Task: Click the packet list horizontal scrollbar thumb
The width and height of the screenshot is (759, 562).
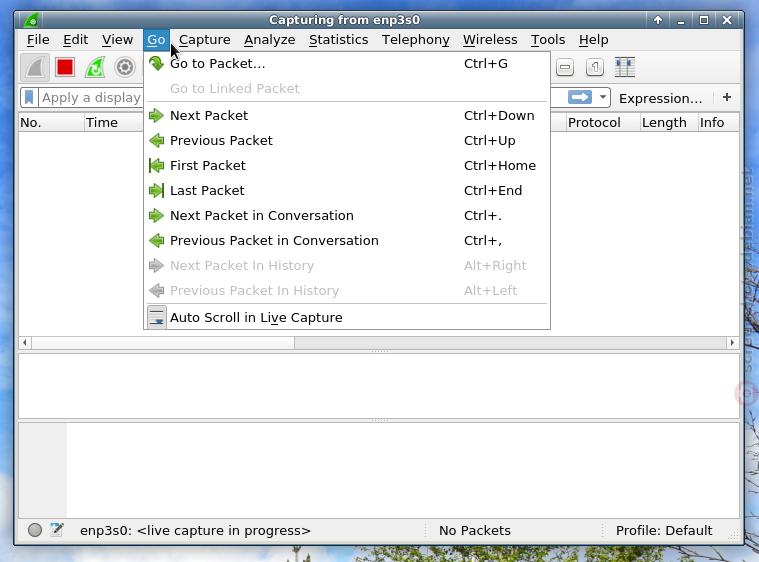Action: 163,343
